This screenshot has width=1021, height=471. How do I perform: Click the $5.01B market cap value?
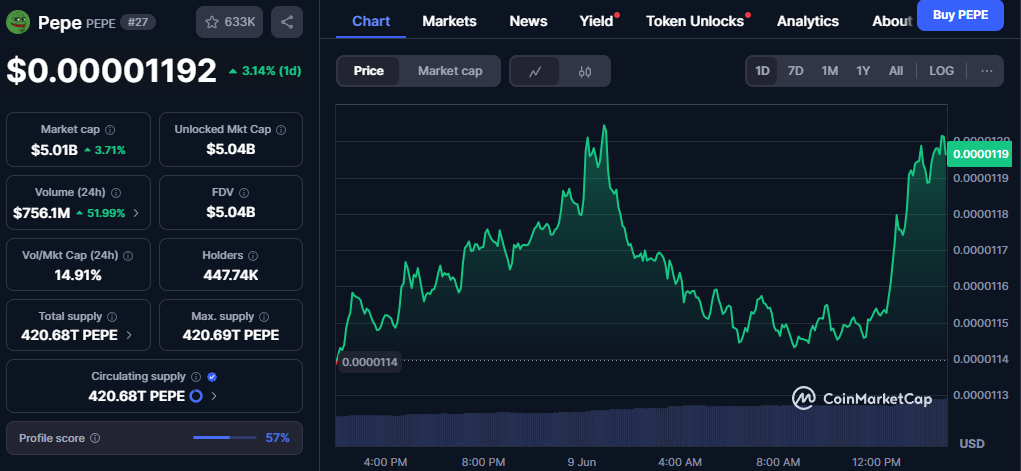pyautogui.click(x=54, y=150)
